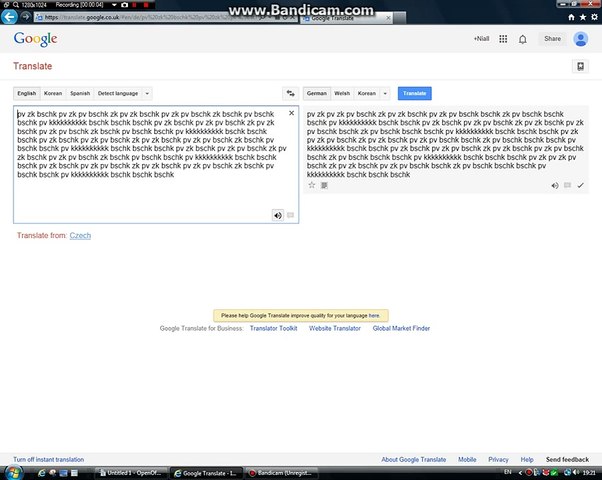This screenshot has width=602, height=480.
Task: Open browser Home page icon
Action: pyautogui.click(x=571, y=17)
